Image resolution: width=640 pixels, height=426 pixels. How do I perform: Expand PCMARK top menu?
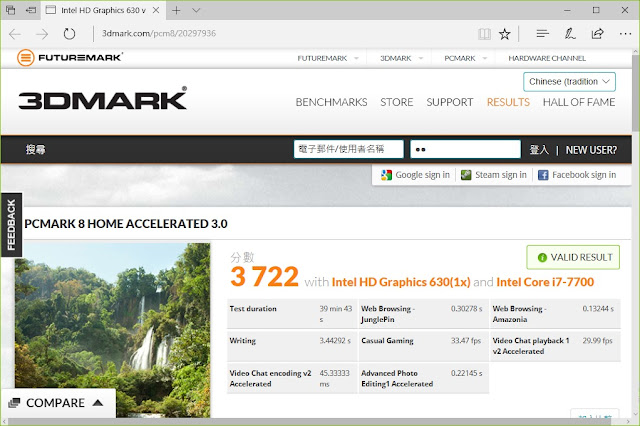[465, 58]
